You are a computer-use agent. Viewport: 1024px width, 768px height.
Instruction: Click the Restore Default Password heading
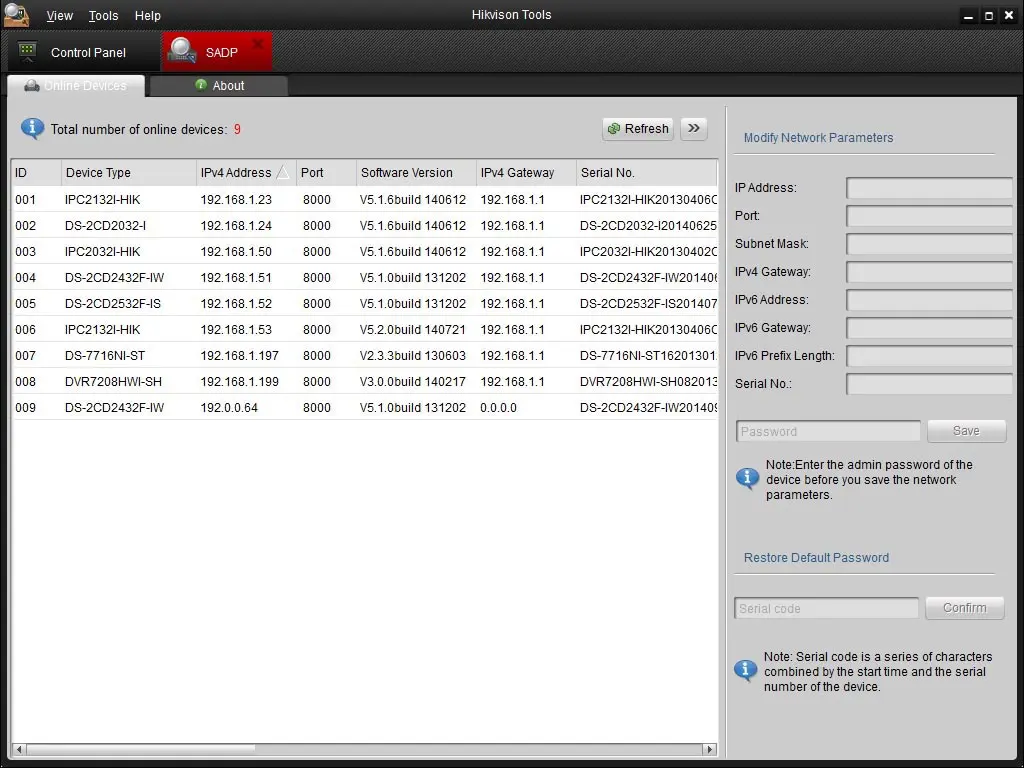tap(816, 558)
